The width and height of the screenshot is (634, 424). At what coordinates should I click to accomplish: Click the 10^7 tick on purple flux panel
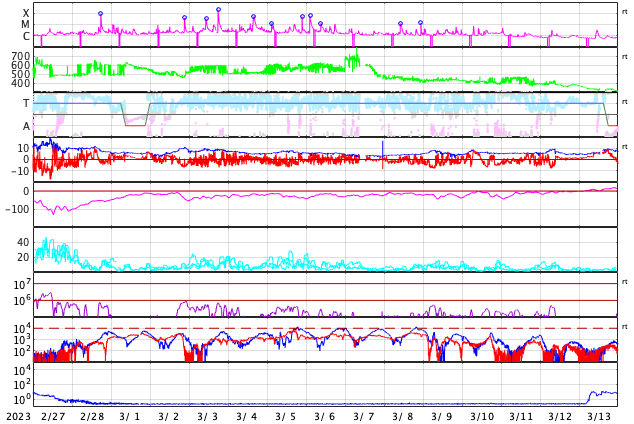[x=22, y=284]
